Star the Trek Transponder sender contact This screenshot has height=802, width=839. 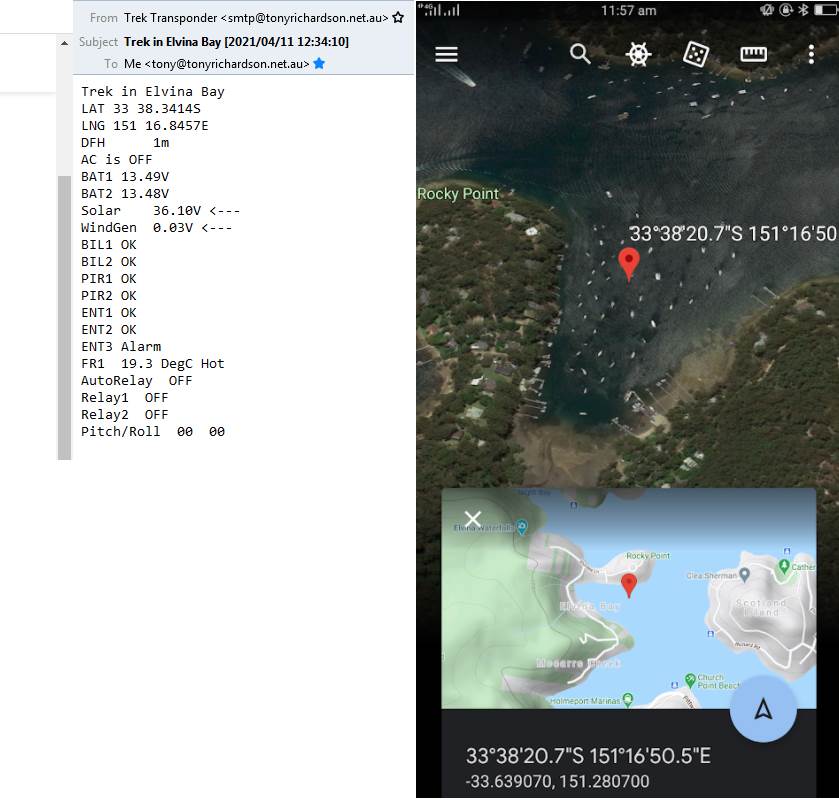[x=398, y=17]
